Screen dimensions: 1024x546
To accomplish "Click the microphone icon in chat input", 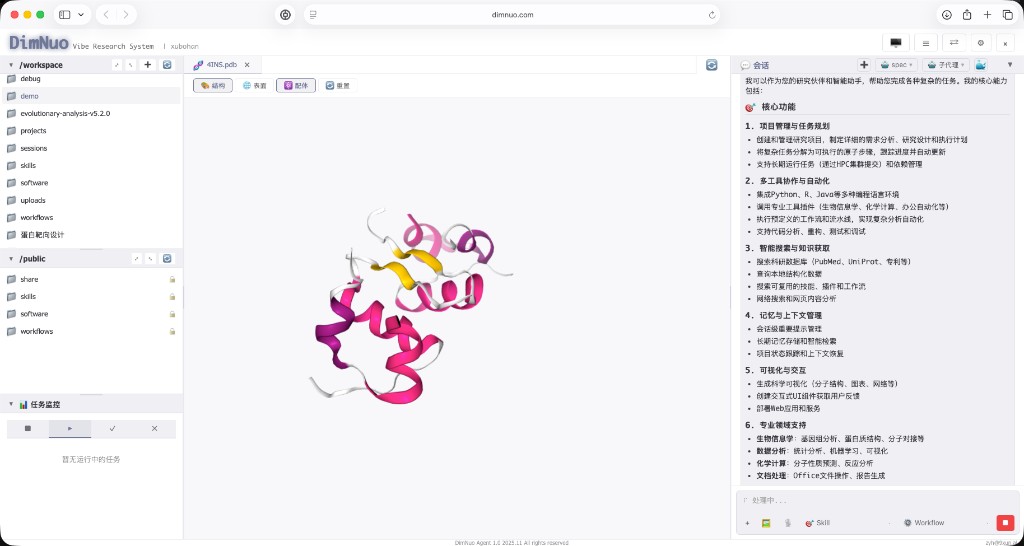I will 788,523.
